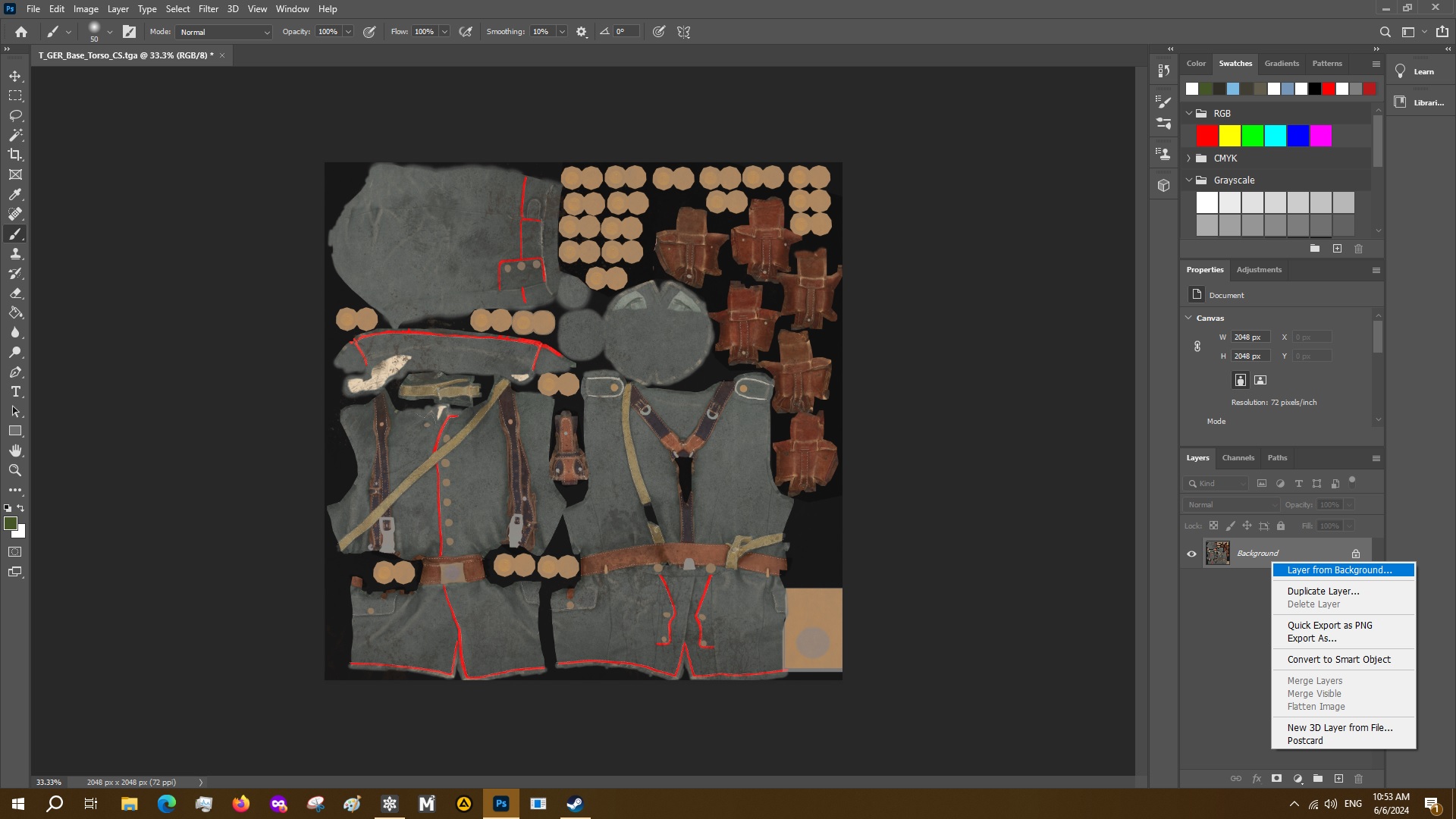Click Duplicate Layer in context menu
Viewport: 1456px width, 819px height.
[1323, 591]
